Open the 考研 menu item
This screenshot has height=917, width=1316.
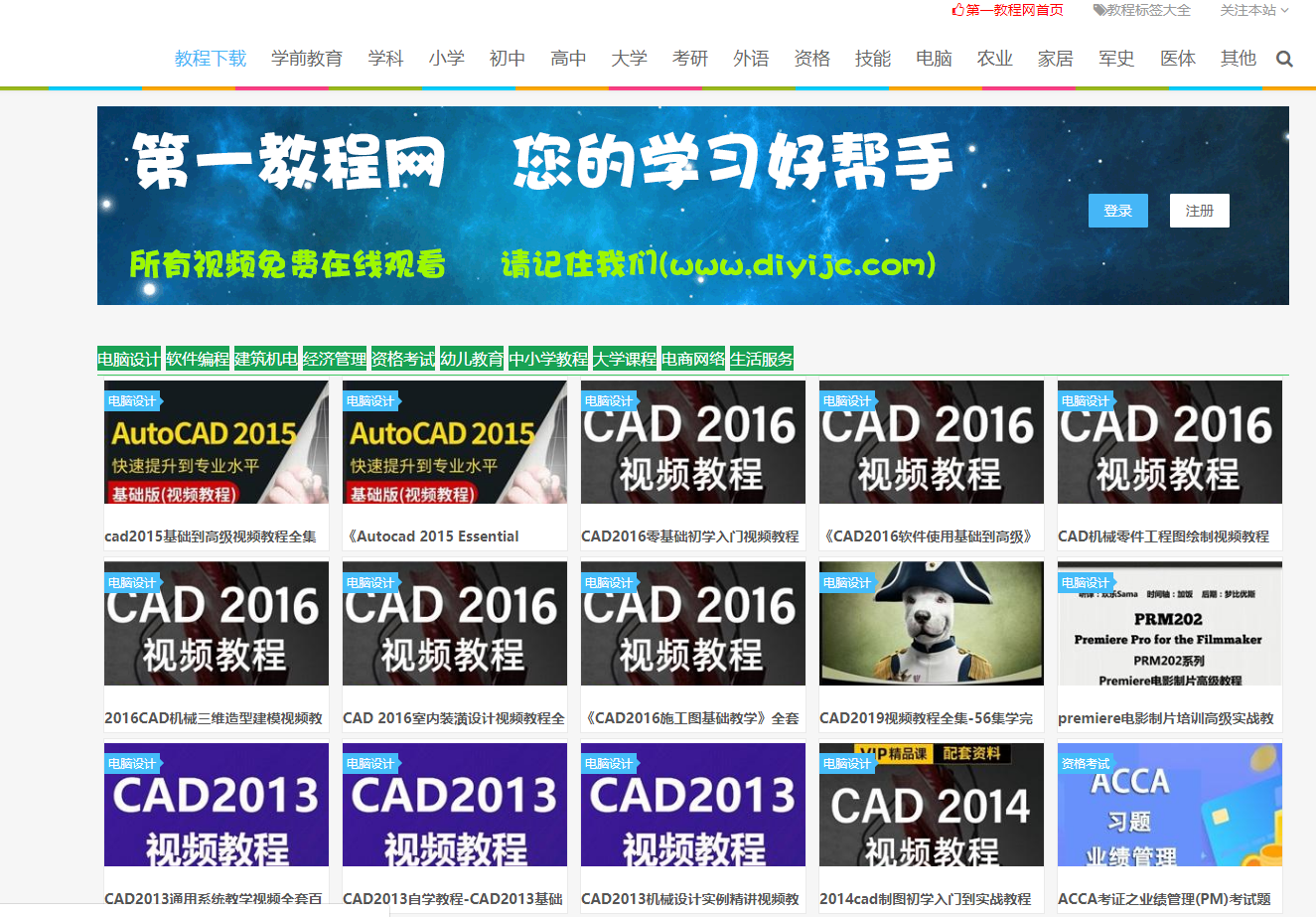click(x=690, y=59)
